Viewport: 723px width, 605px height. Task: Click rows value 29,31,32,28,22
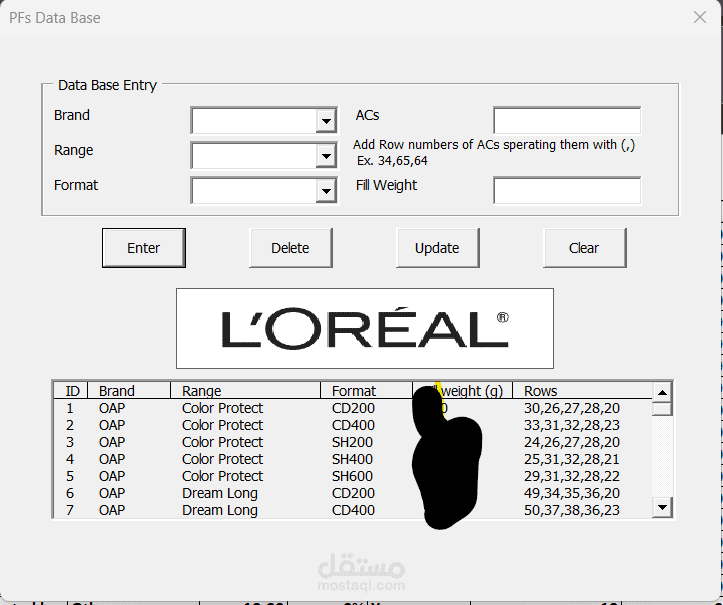coord(572,476)
